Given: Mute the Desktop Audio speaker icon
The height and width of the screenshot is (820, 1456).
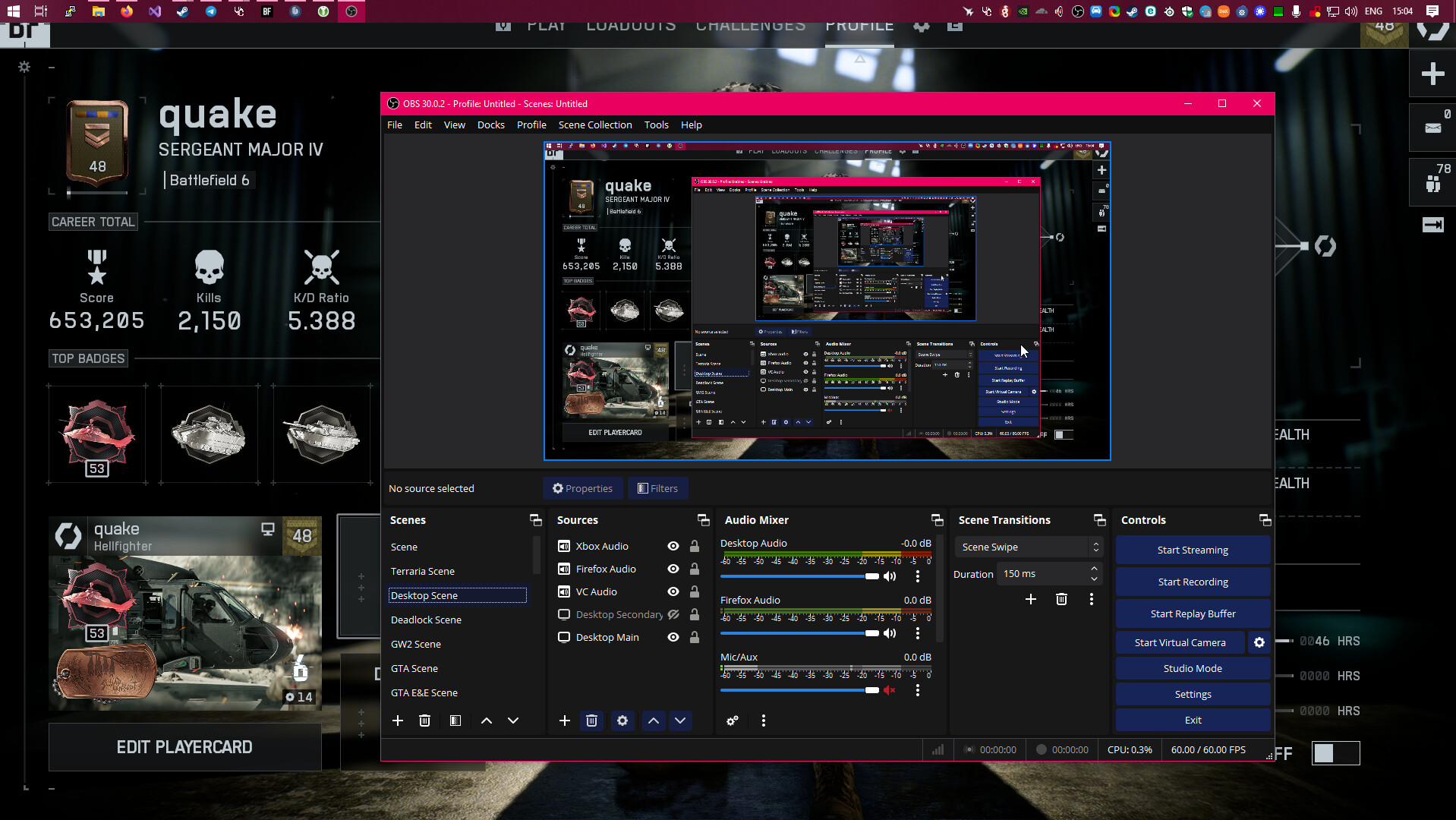Looking at the screenshot, I should coord(890,576).
